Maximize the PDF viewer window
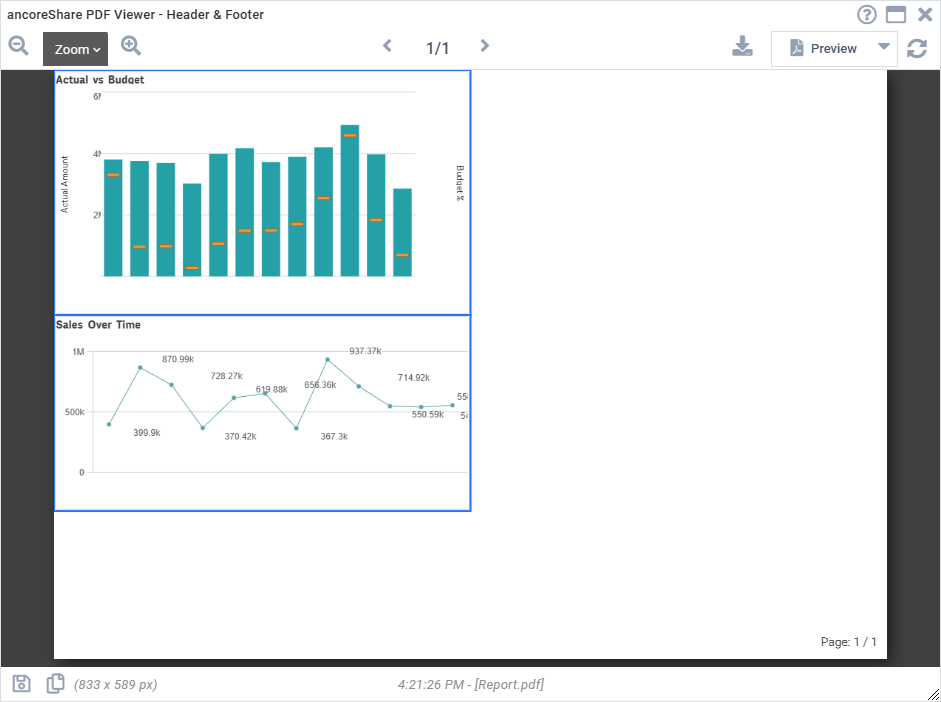The height and width of the screenshot is (702, 941). [896, 14]
